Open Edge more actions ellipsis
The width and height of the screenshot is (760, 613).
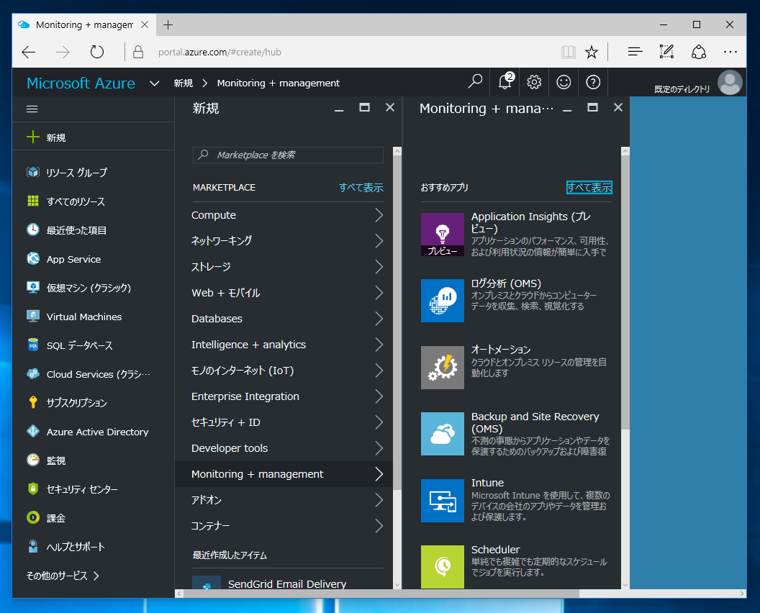[730, 51]
